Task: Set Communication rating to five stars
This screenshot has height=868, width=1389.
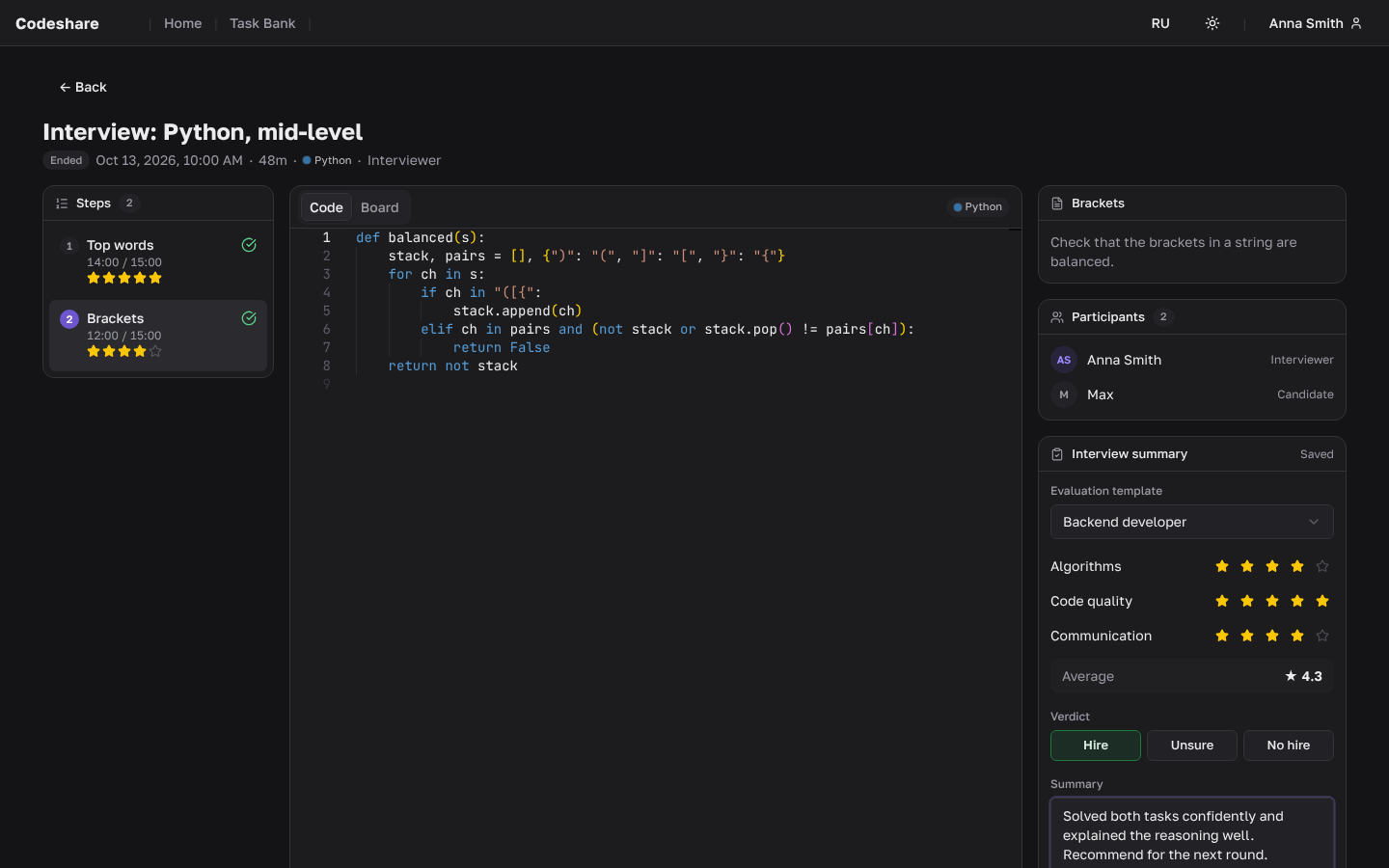Action: click(1322, 636)
